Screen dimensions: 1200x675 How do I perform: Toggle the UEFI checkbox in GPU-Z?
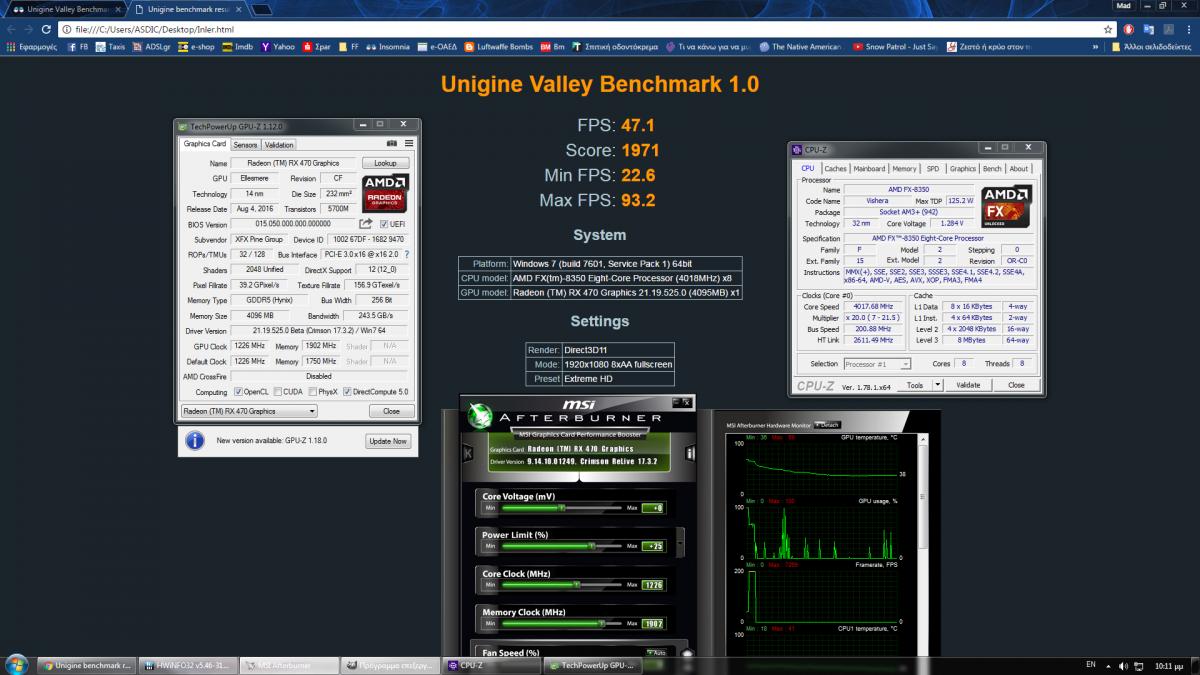pyautogui.click(x=384, y=224)
